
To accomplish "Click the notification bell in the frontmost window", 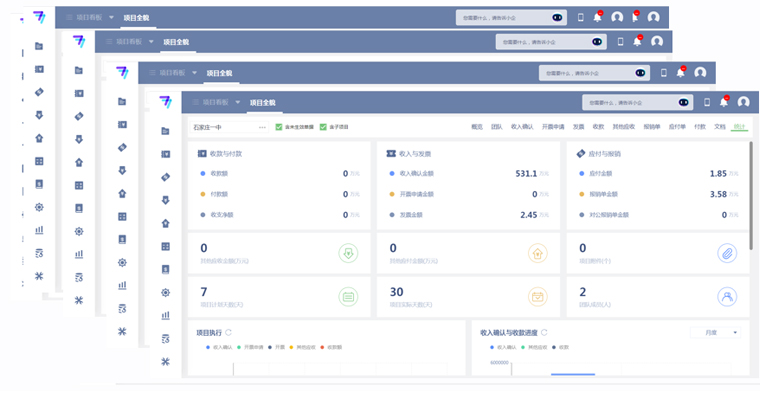I will tap(724, 102).
